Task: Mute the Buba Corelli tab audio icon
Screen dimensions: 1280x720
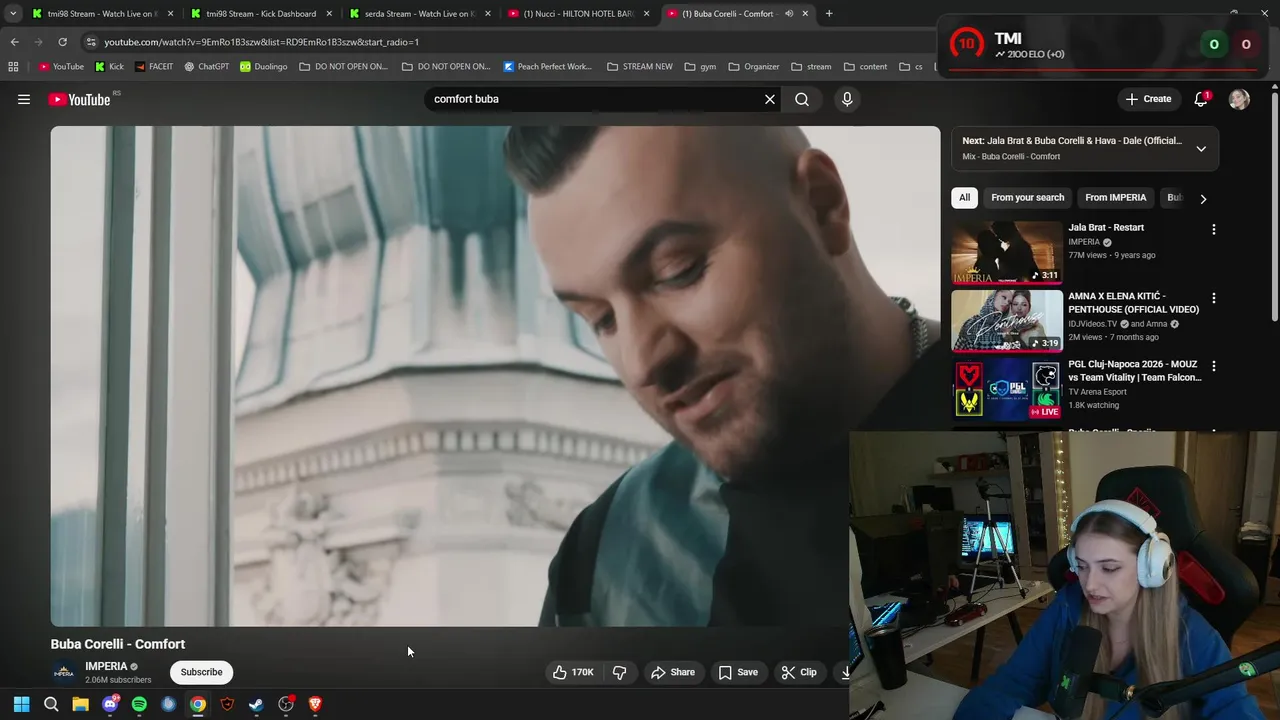Action: [789, 14]
